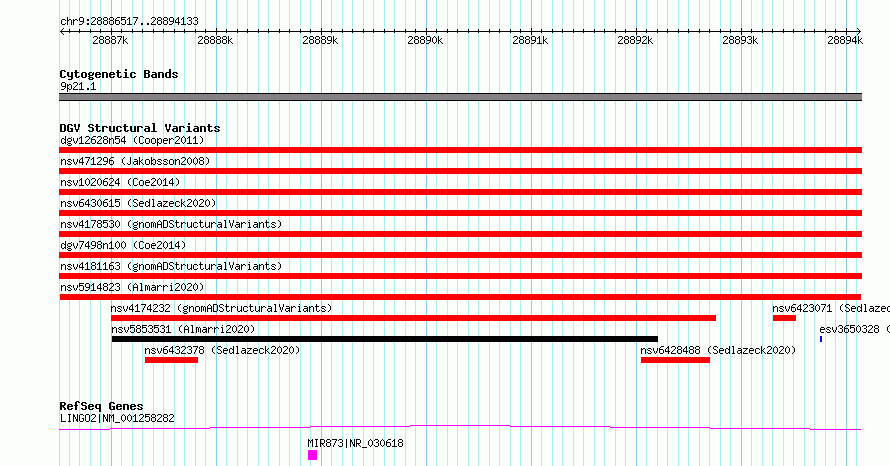Viewport: 890px width, 466px height.
Task: Click the red bar for nsv6430615
Action: 460,213
